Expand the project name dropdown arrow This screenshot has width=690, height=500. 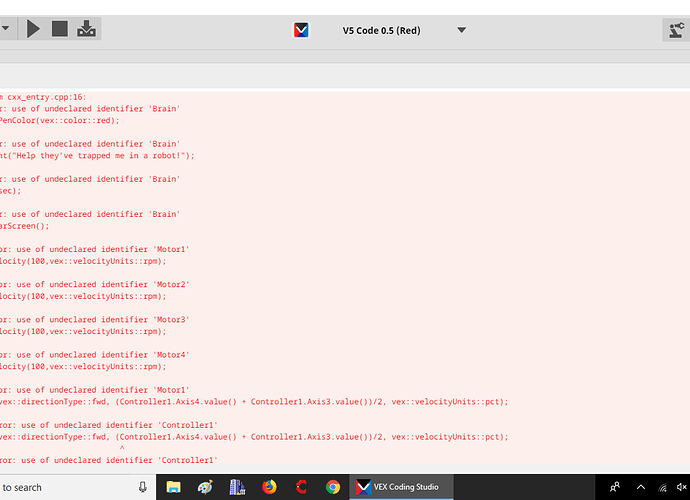[461, 30]
